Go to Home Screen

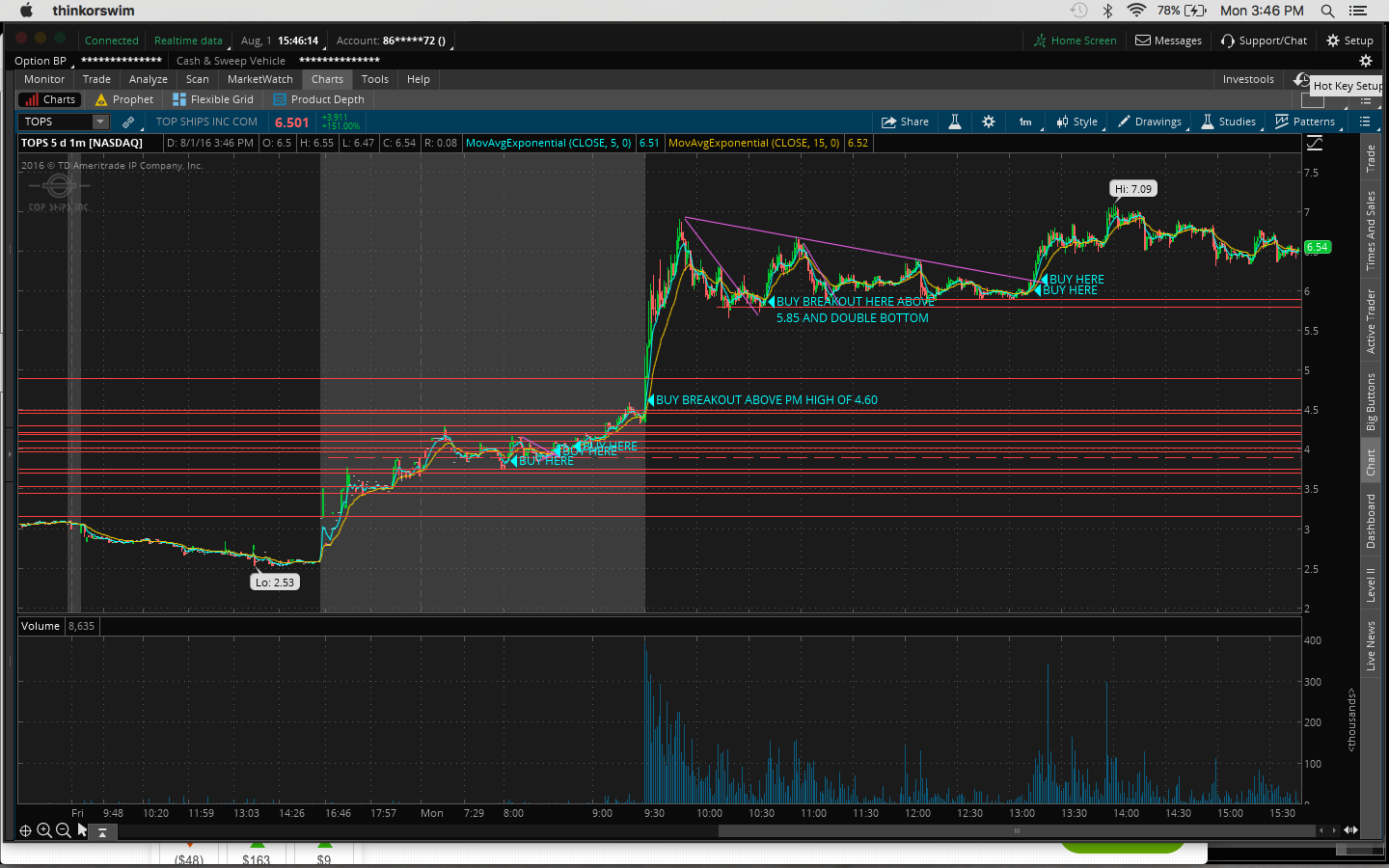click(x=1075, y=41)
